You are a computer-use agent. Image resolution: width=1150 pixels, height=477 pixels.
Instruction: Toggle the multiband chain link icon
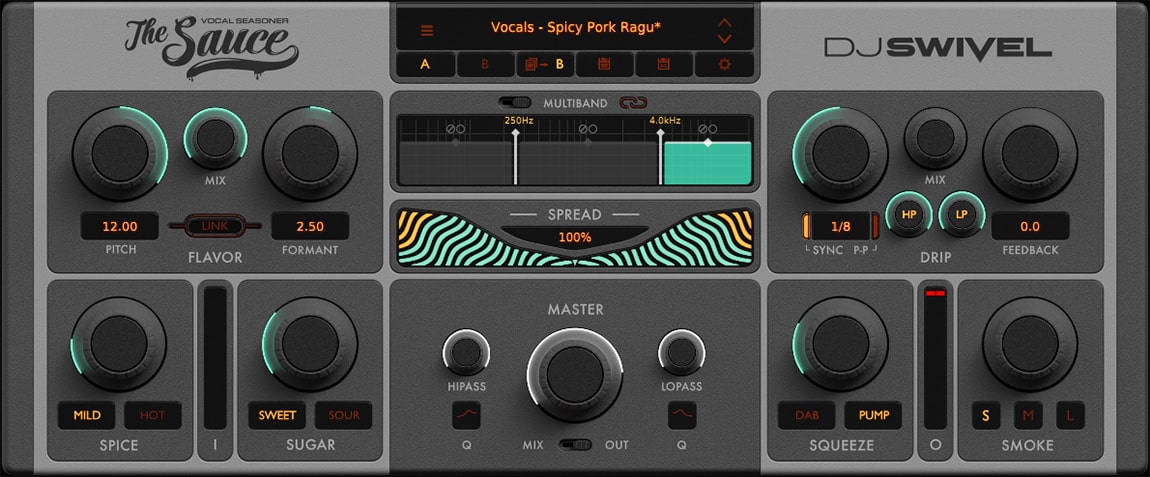[633, 103]
